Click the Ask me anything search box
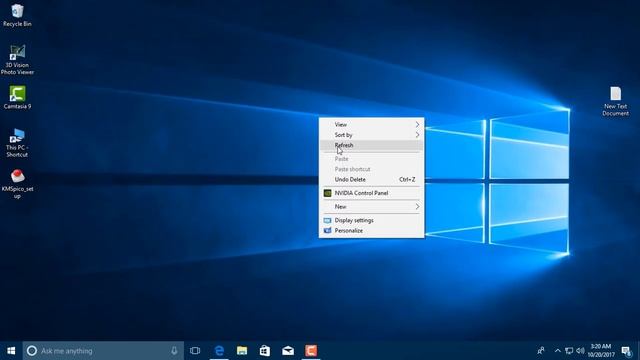Screen dimensions: 640x360 103,351
